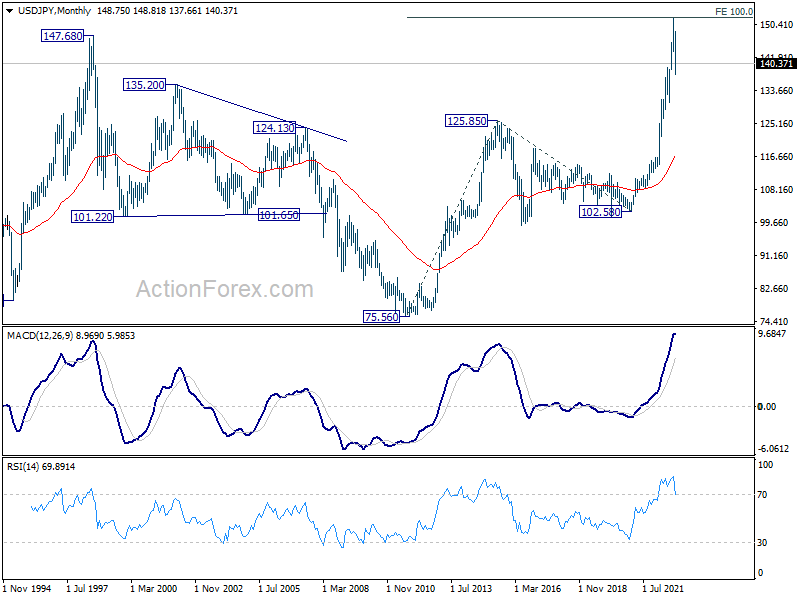800x600 pixels.
Task: Open the chart menu arrow beside USDJPY
Action: [9, 11]
